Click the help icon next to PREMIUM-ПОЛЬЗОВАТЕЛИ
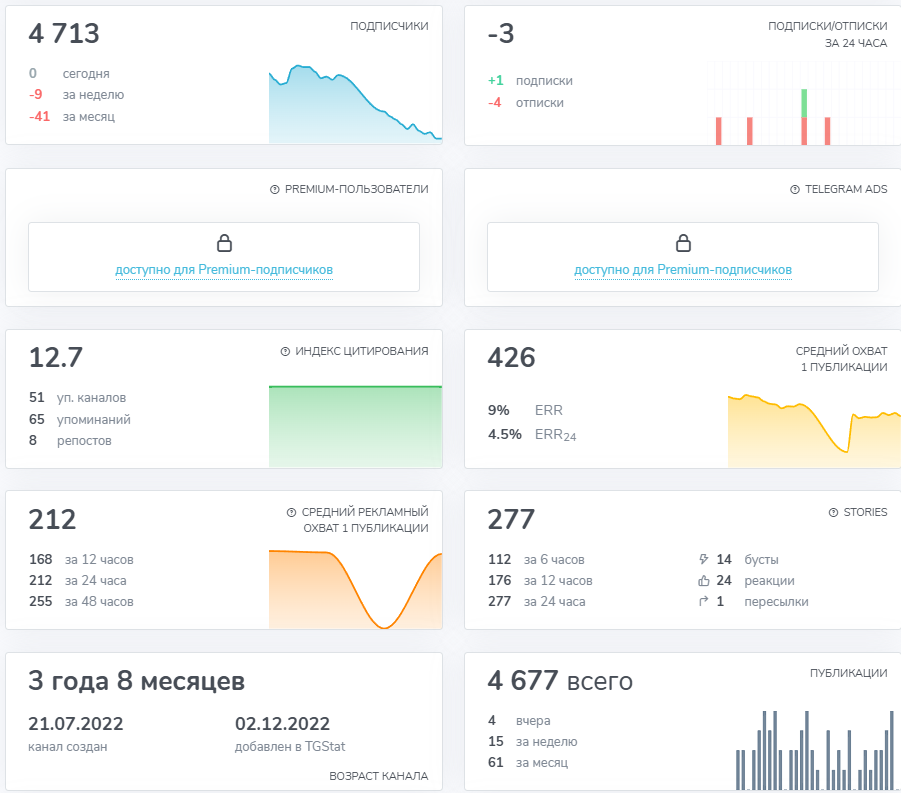 click(275, 189)
